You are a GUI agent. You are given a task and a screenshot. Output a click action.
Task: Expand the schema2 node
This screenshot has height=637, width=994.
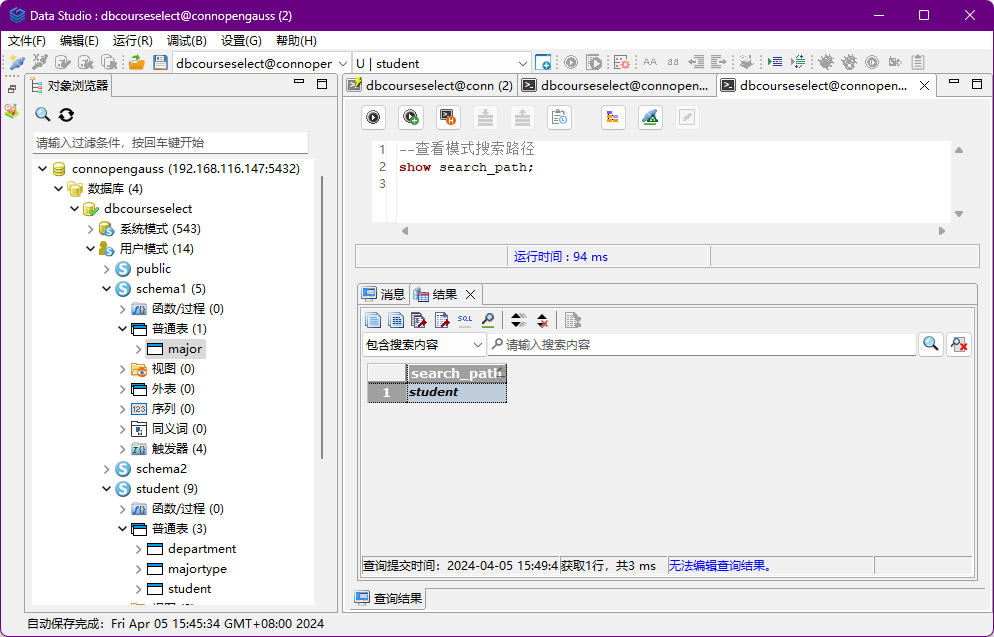106,469
